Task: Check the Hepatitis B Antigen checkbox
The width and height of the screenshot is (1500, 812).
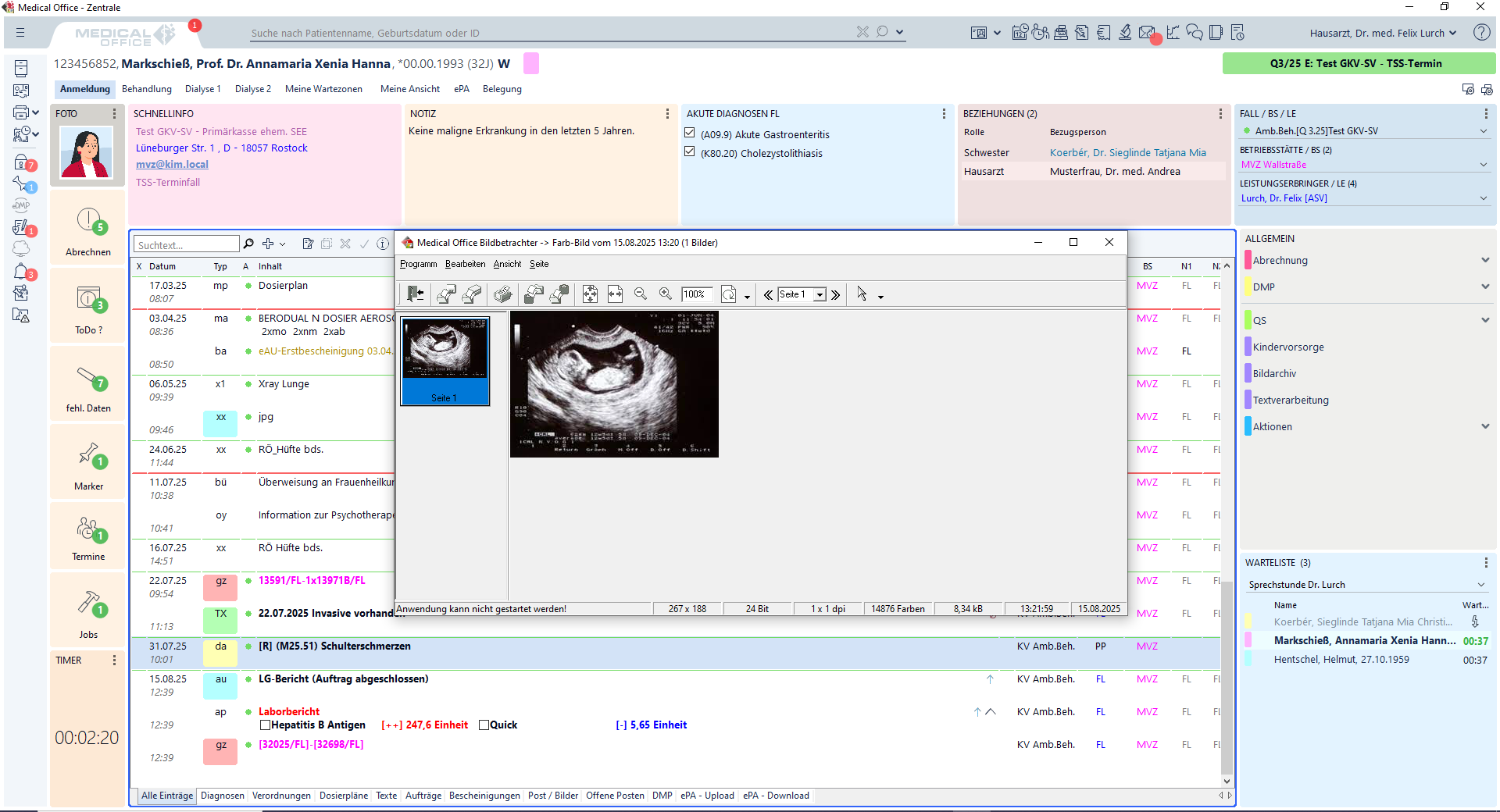Action: 265,725
